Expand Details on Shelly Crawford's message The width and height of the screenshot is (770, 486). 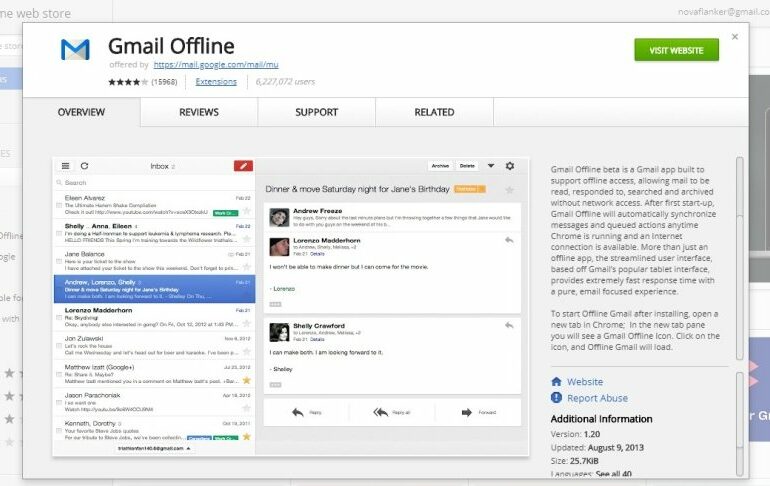tap(317, 339)
